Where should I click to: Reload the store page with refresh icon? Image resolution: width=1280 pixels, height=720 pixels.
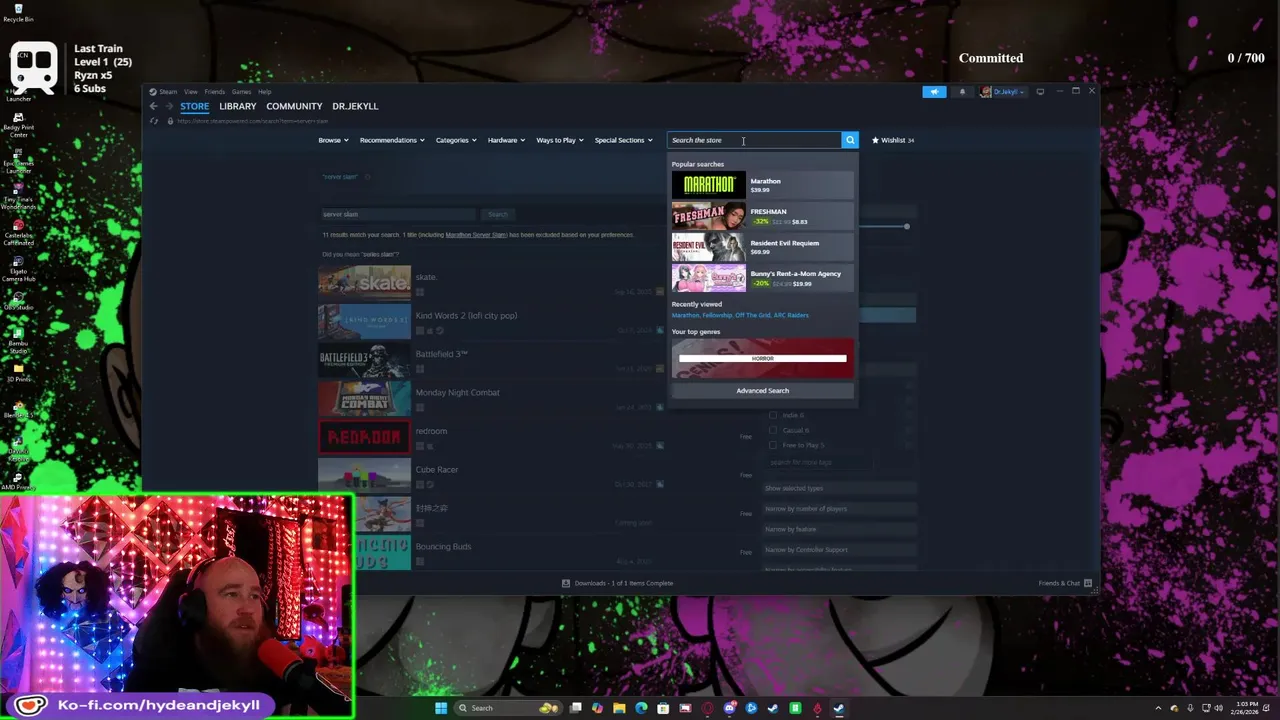pos(153,121)
